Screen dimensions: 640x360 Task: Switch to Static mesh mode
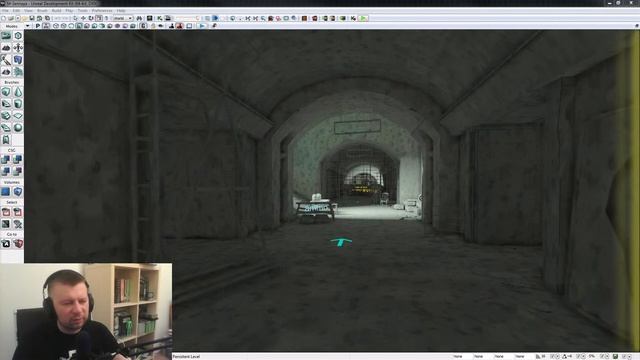[x=18, y=60]
